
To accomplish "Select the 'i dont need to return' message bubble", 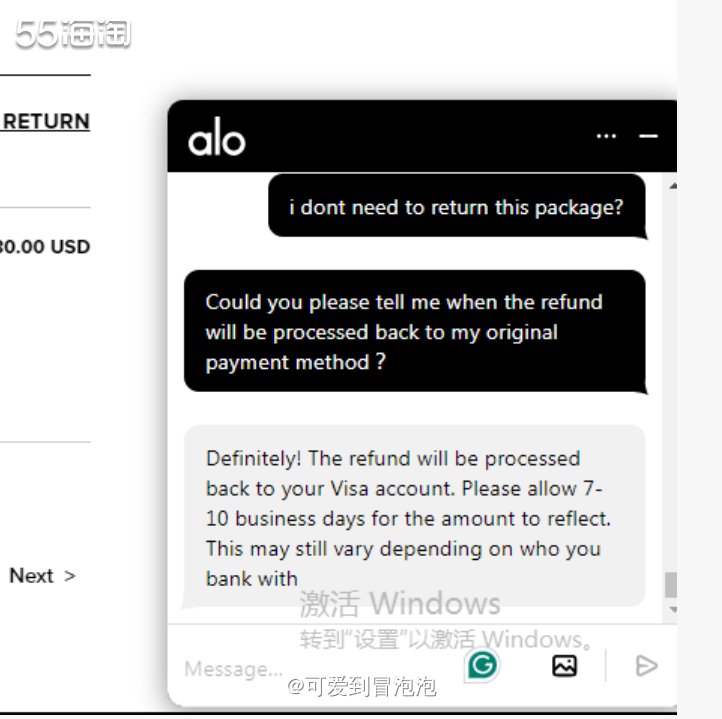I will 457,206.
